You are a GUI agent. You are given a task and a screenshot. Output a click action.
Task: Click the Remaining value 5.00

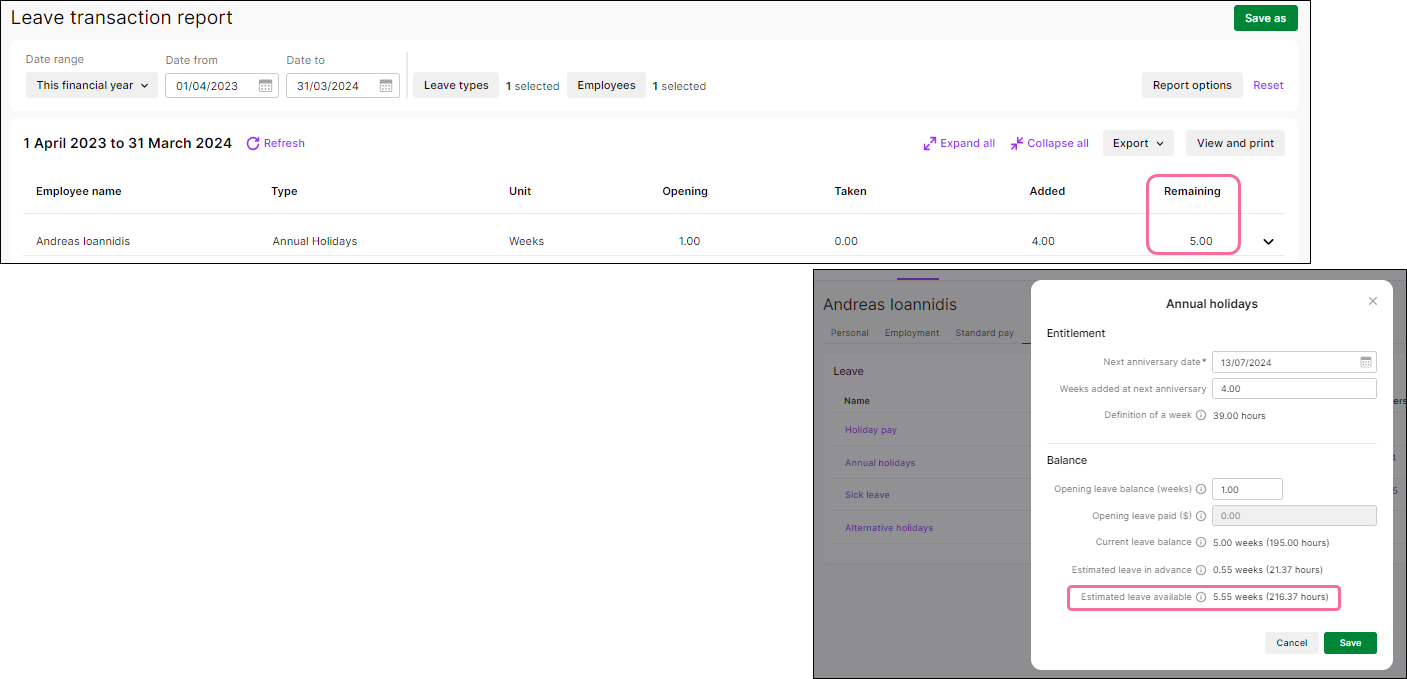[1200, 241]
